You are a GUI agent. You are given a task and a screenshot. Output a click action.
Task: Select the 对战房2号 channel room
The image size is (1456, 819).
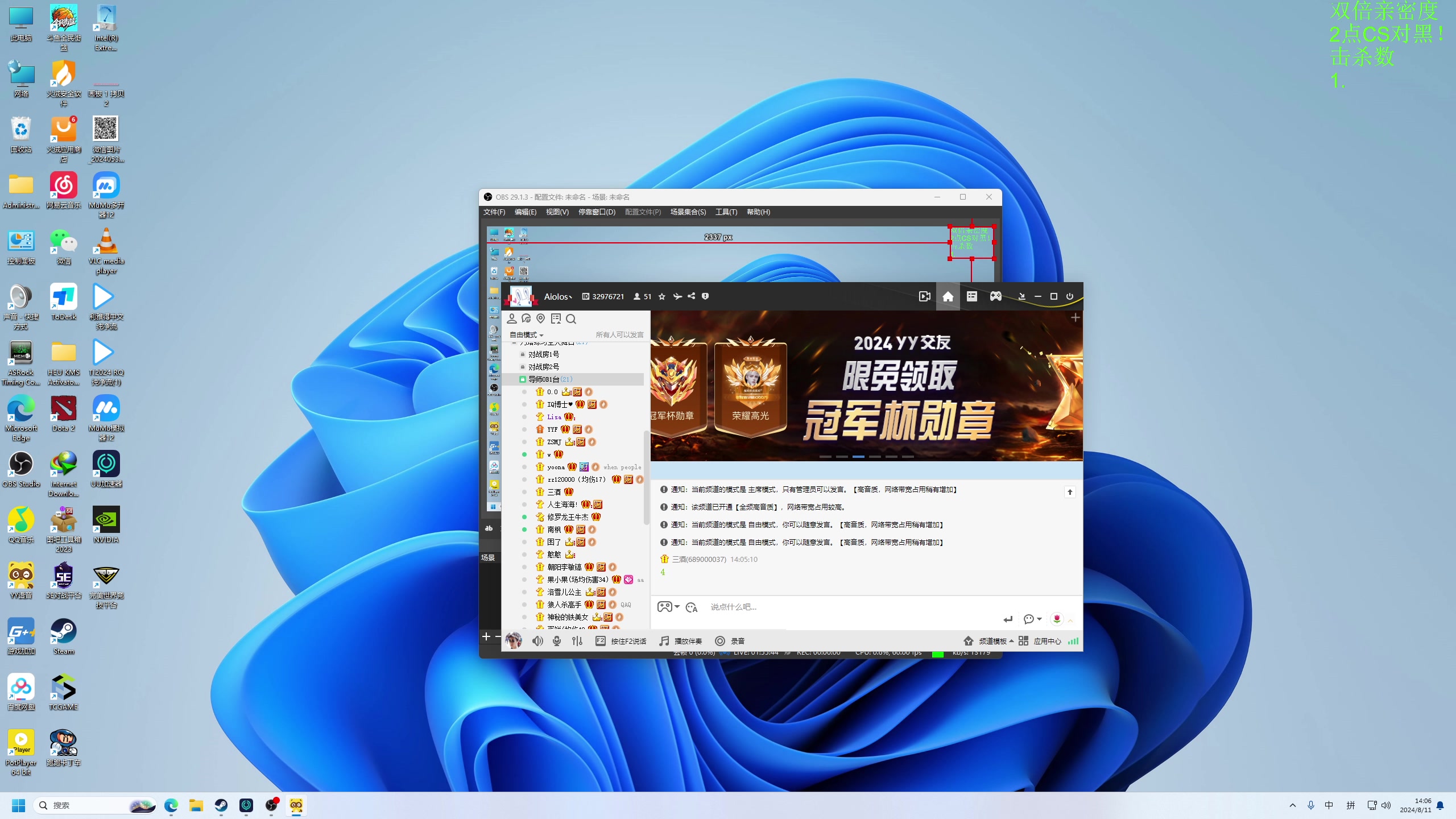click(x=543, y=367)
